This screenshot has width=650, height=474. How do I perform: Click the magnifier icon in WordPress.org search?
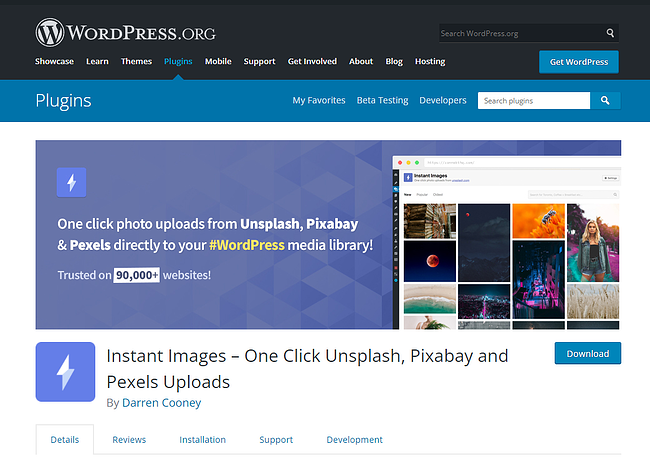click(x=610, y=33)
